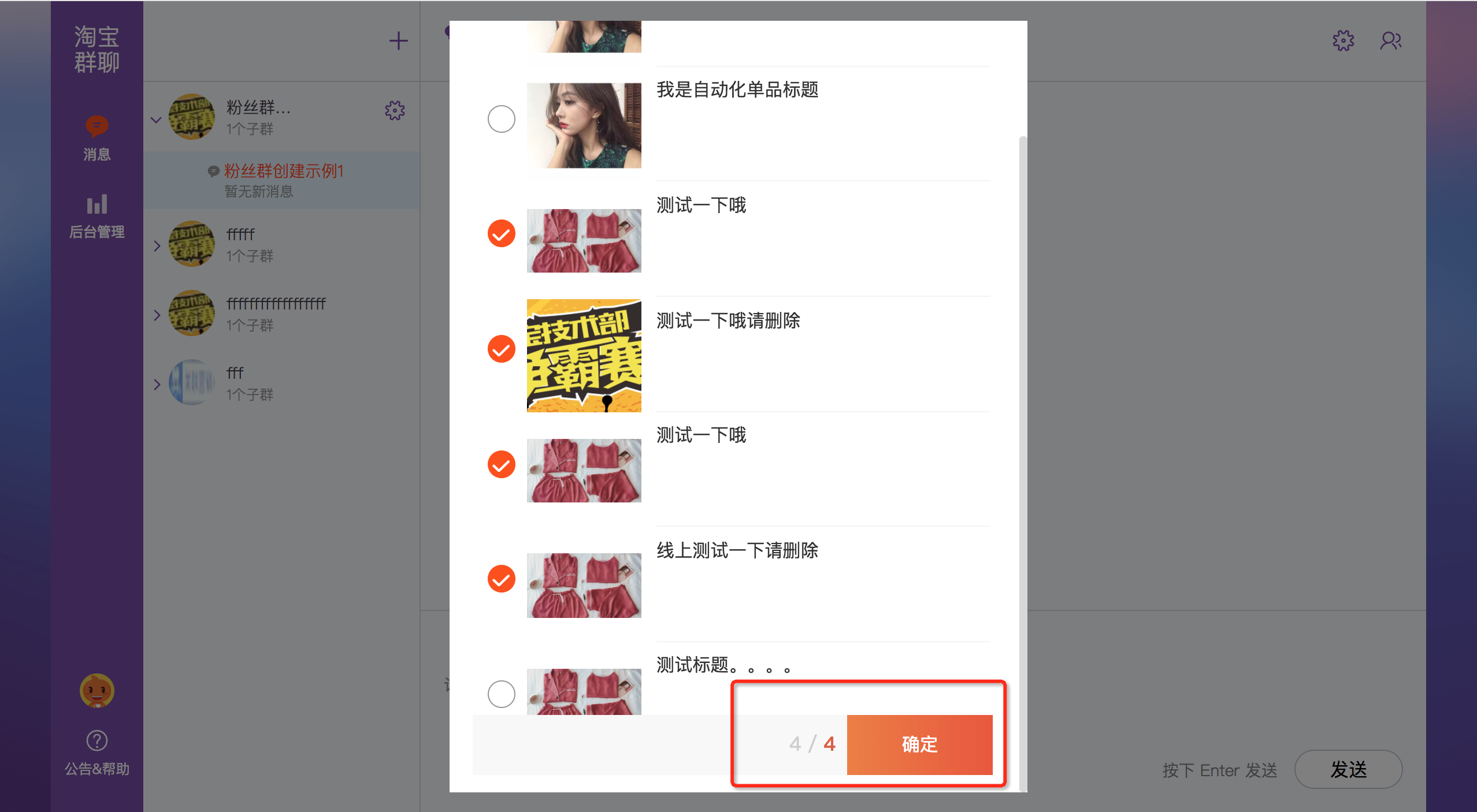Confirm selection with 确定 button
The width and height of the screenshot is (1477, 812).
tap(919, 744)
